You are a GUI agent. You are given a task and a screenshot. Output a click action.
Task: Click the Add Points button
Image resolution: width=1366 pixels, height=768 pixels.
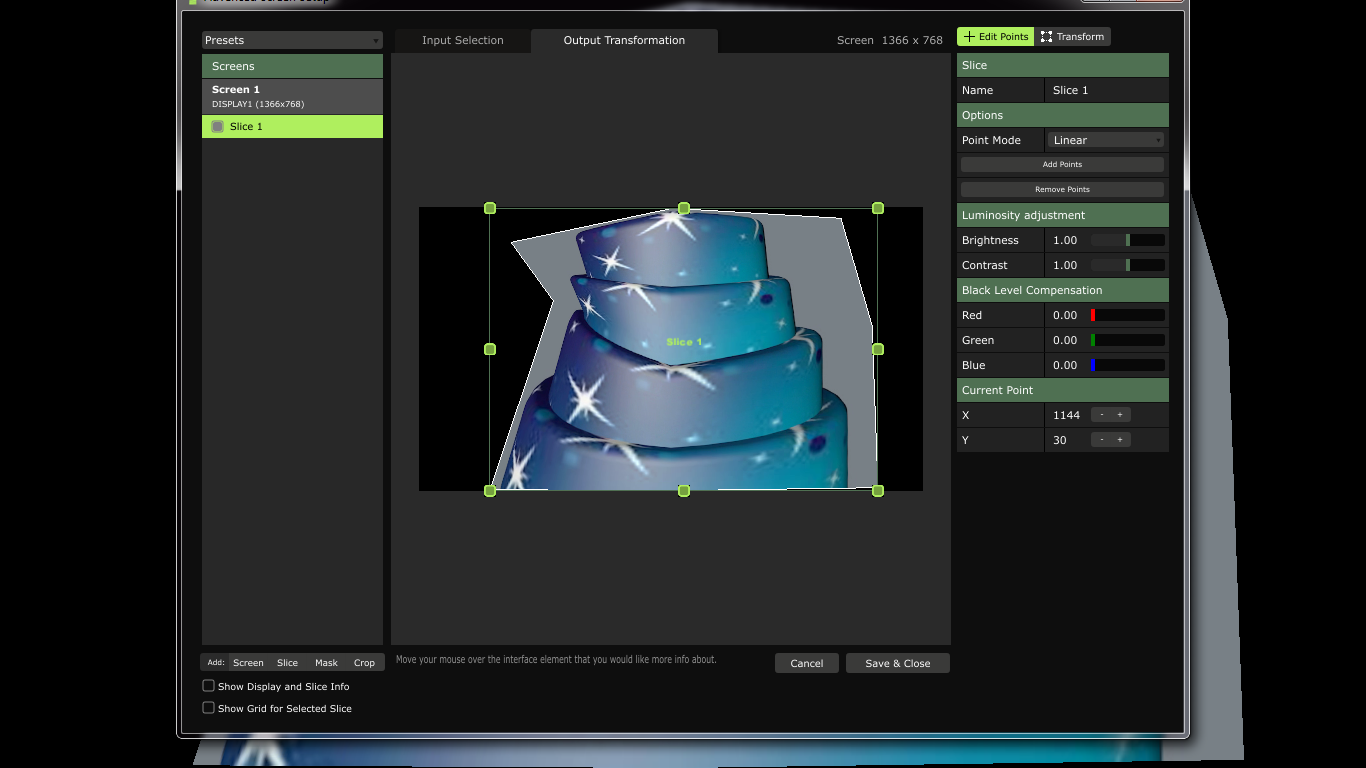point(1062,164)
